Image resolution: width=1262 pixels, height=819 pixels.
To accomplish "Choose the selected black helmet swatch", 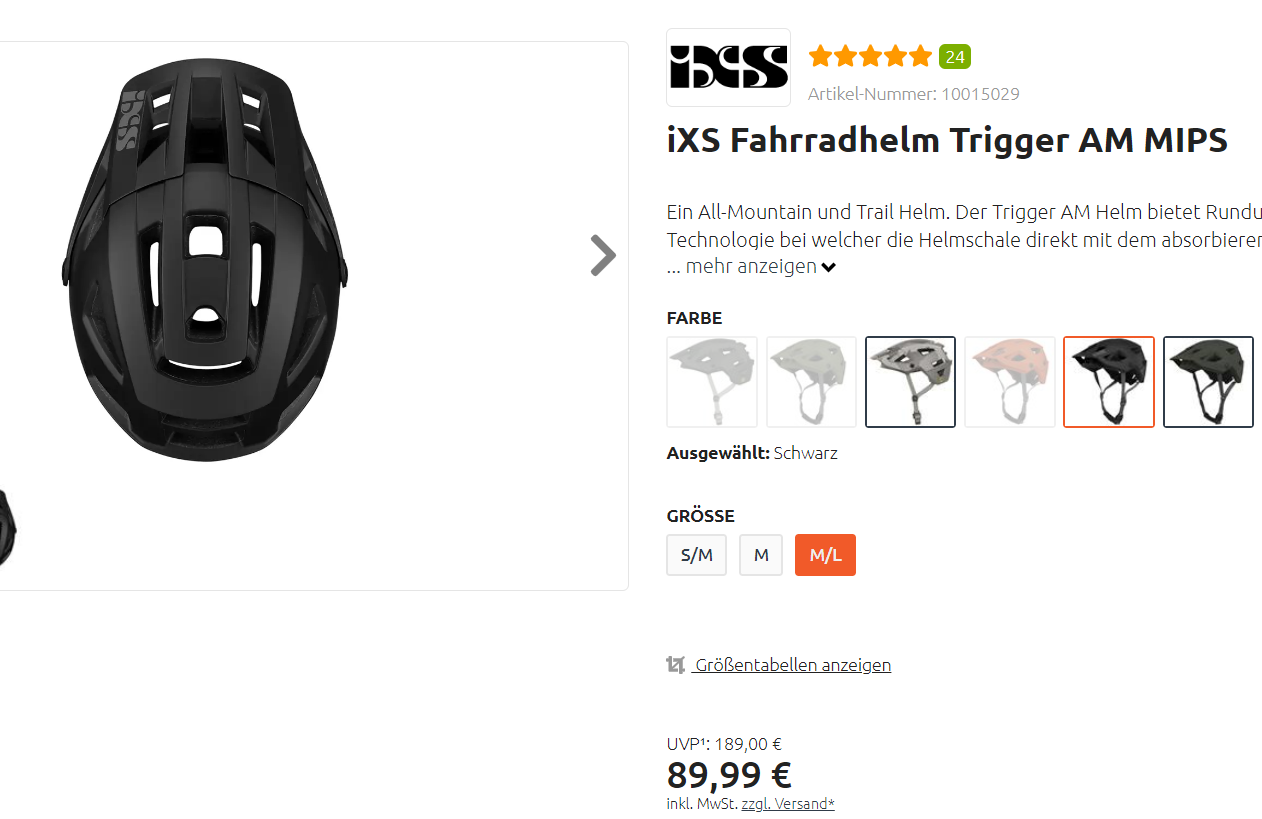I will pos(1109,382).
